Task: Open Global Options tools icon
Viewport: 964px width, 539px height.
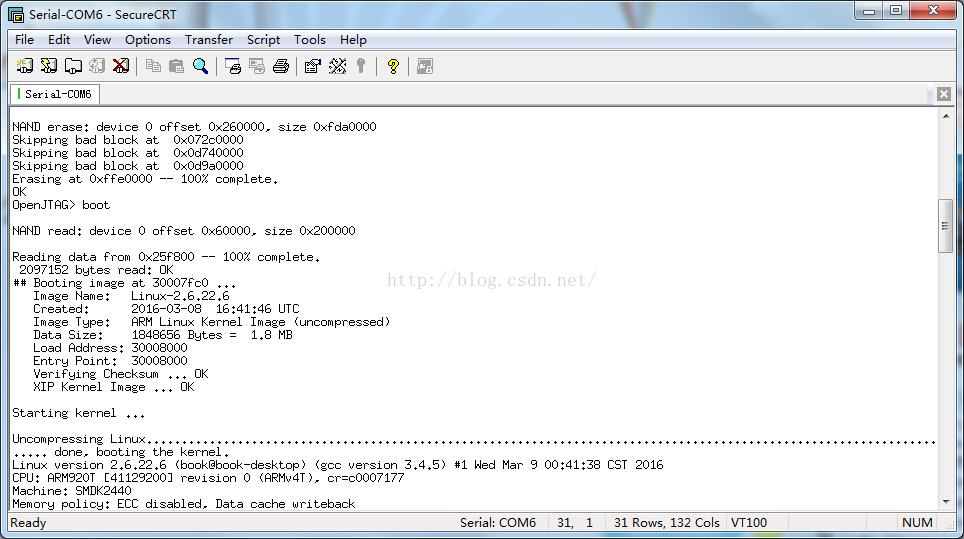Action: pyautogui.click(x=338, y=66)
